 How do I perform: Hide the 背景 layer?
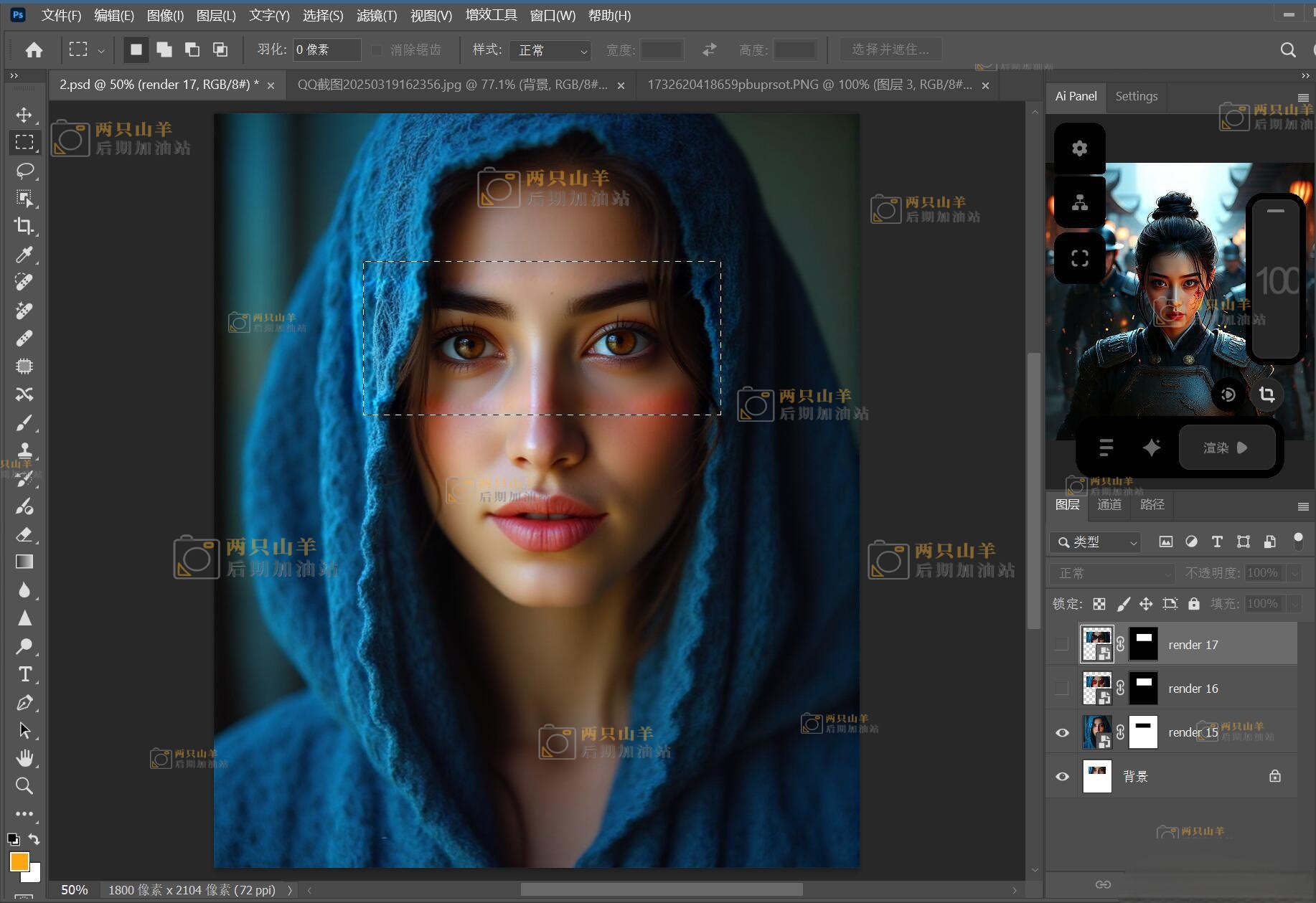(x=1062, y=776)
